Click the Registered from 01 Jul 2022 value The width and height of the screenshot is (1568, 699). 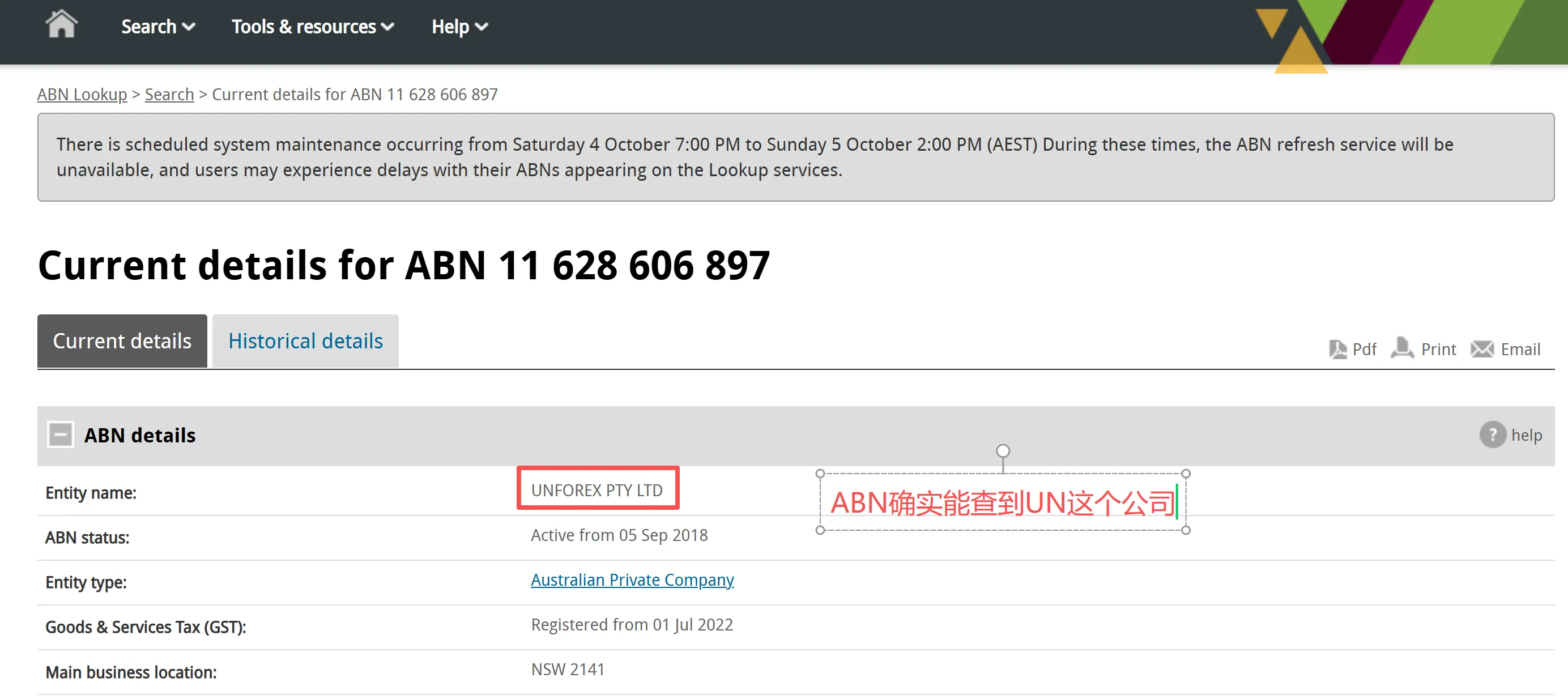[x=632, y=625]
